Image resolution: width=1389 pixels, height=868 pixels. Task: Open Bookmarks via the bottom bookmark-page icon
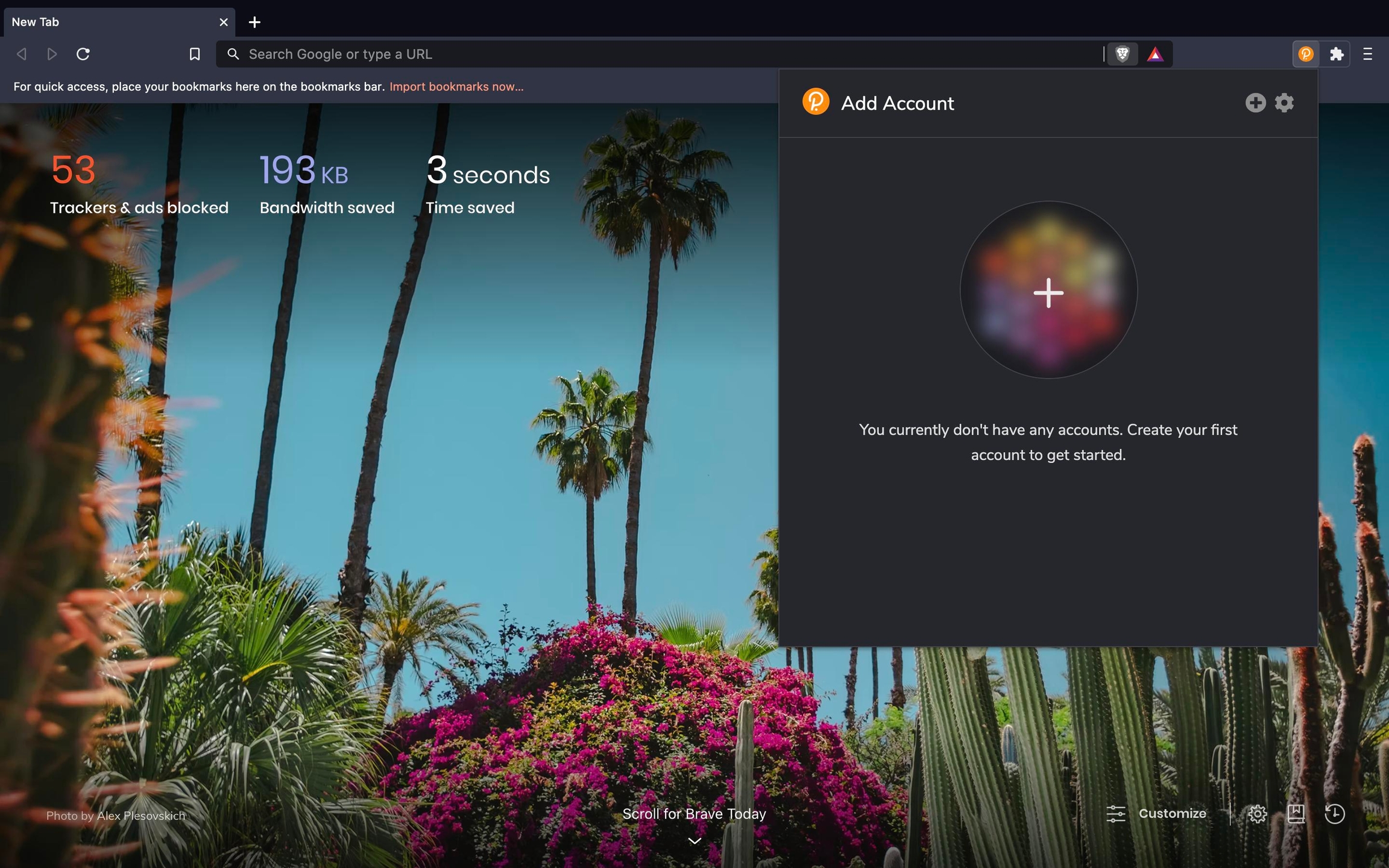tap(1296, 814)
